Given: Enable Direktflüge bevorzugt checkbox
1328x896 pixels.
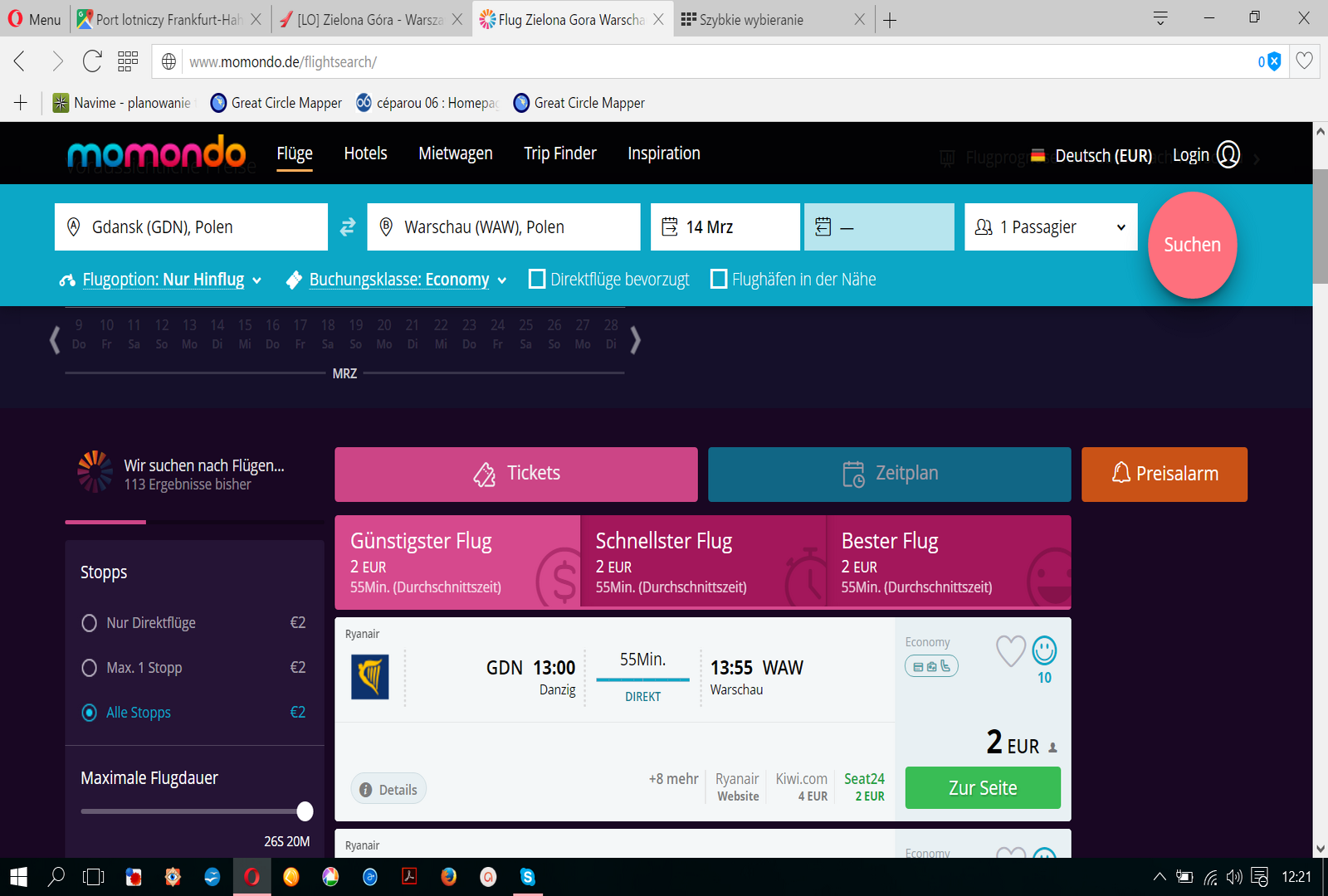Looking at the screenshot, I should [x=537, y=279].
